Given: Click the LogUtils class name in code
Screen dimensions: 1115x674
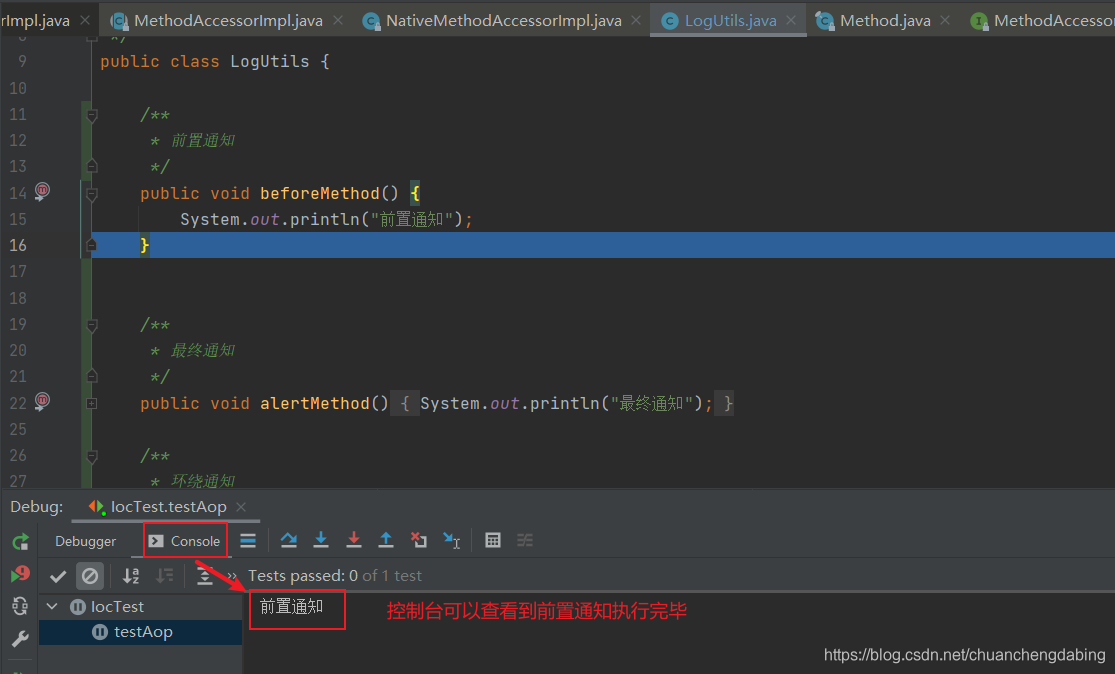Looking at the screenshot, I should [x=270, y=62].
